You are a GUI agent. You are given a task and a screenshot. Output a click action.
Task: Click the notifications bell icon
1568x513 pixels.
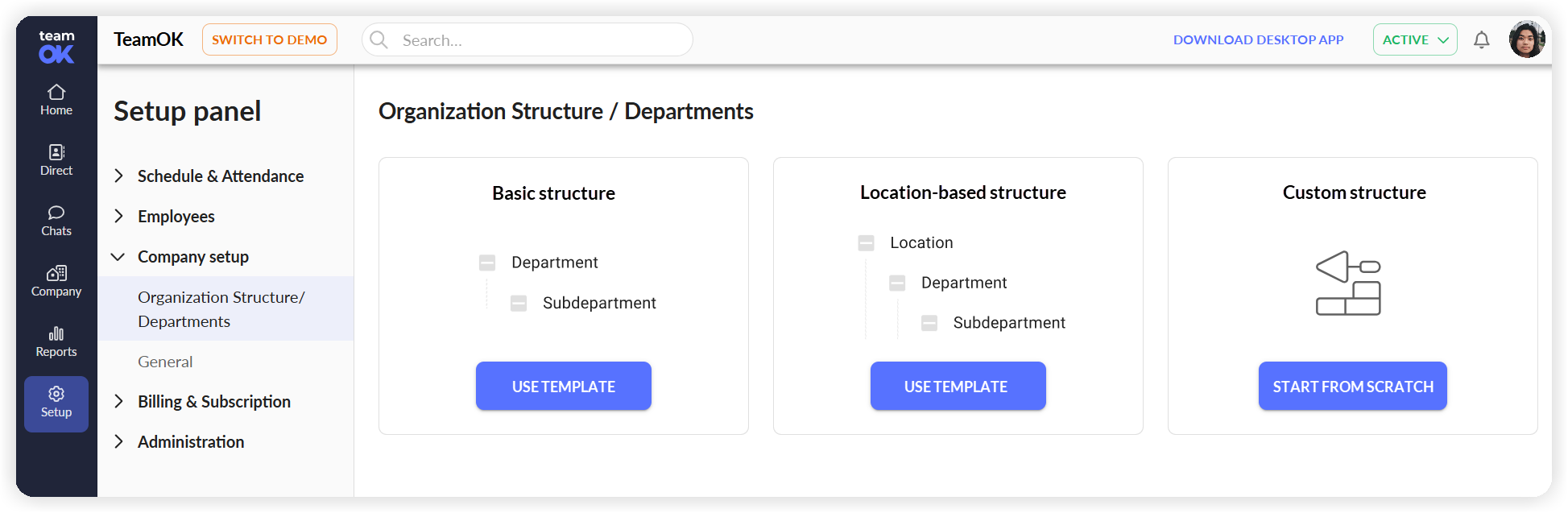point(1481,39)
